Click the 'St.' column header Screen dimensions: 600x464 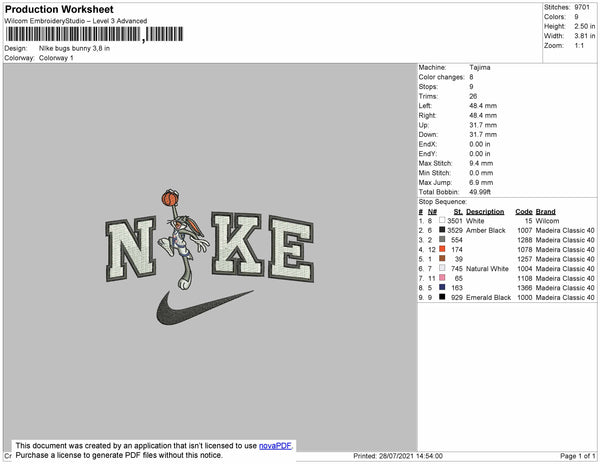point(458,212)
